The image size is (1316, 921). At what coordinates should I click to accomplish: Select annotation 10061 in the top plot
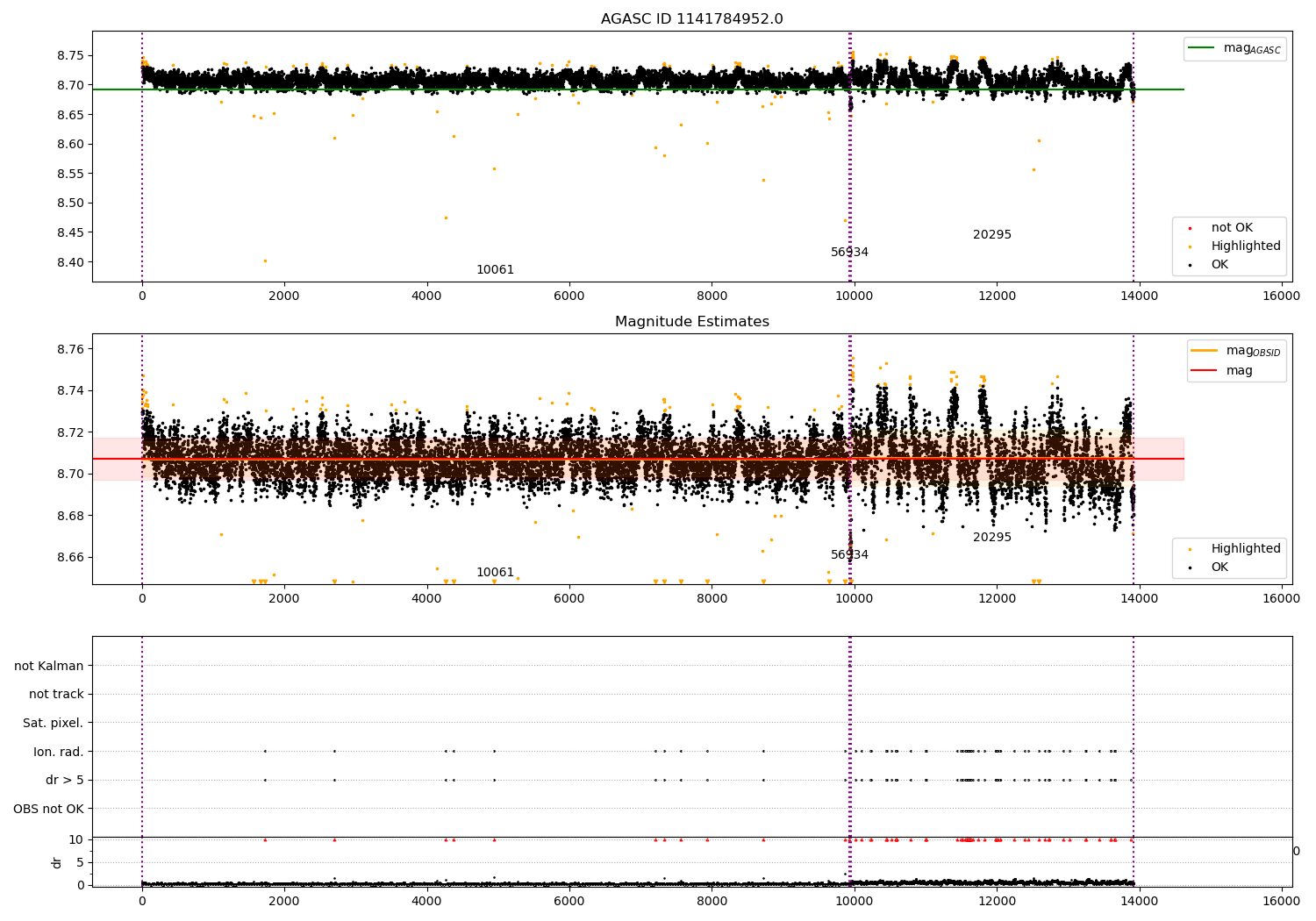pyautogui.click(x=495, y=270)
